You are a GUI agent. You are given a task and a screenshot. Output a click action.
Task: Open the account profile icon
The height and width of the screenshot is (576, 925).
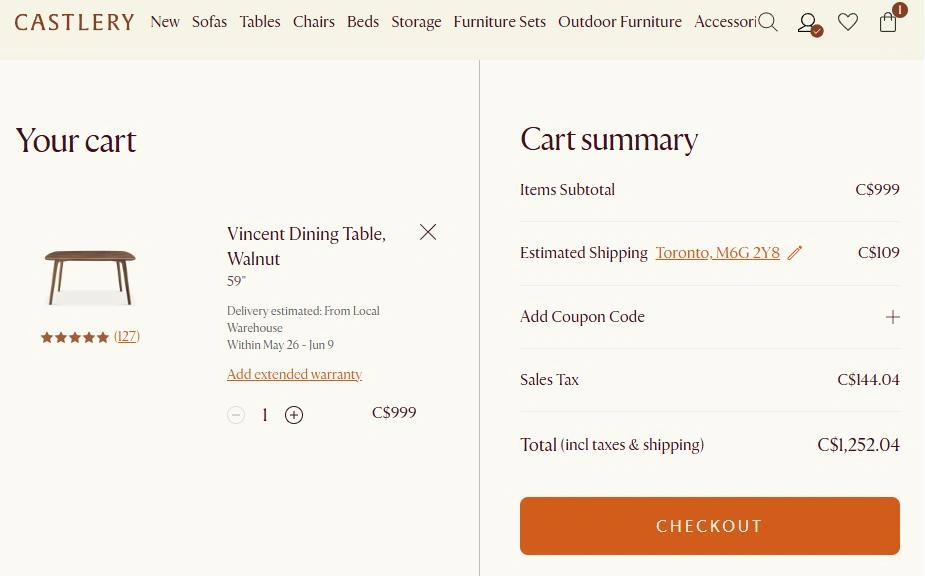(809, 24)
